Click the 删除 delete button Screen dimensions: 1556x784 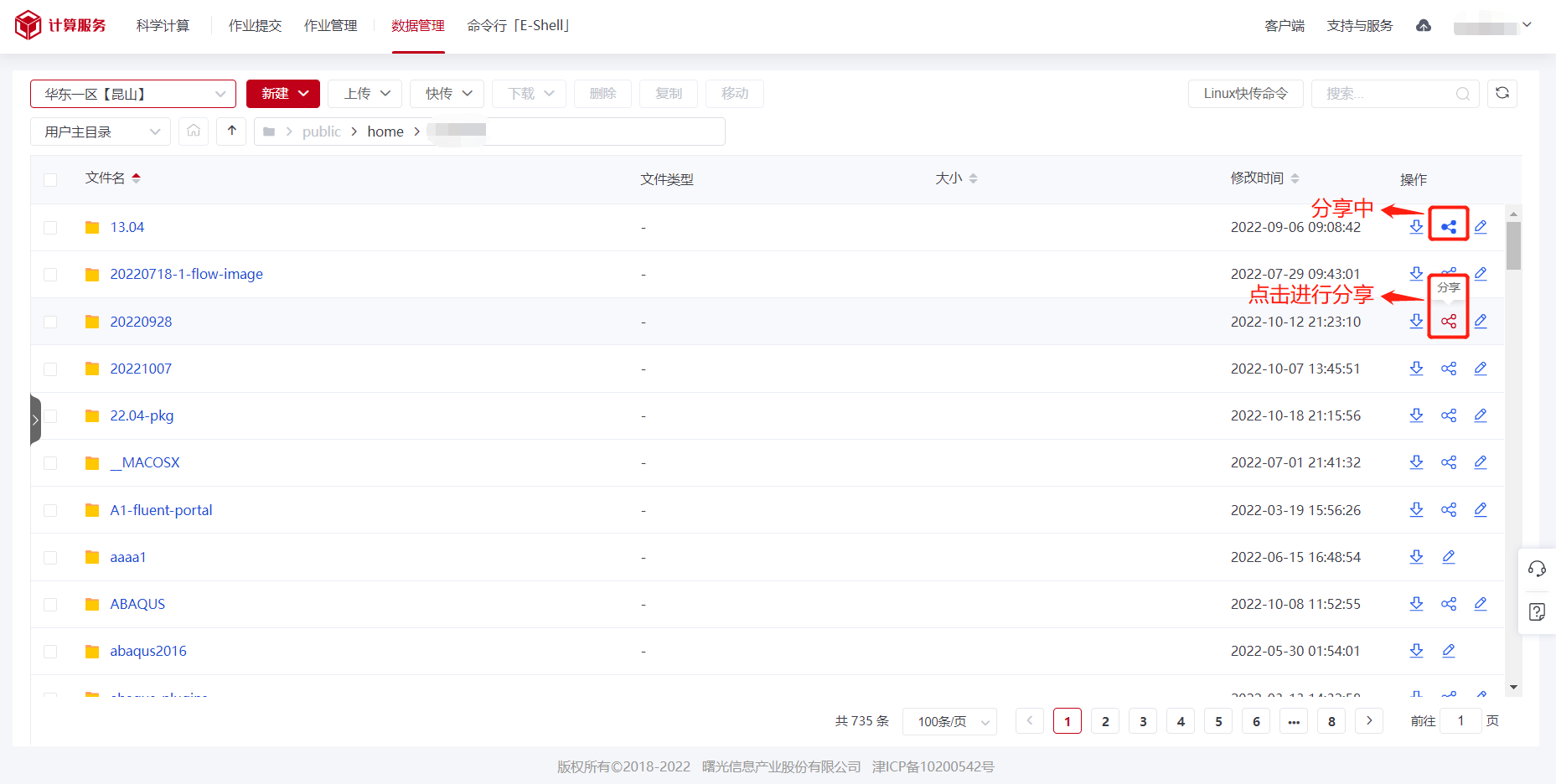coord(602,94)
